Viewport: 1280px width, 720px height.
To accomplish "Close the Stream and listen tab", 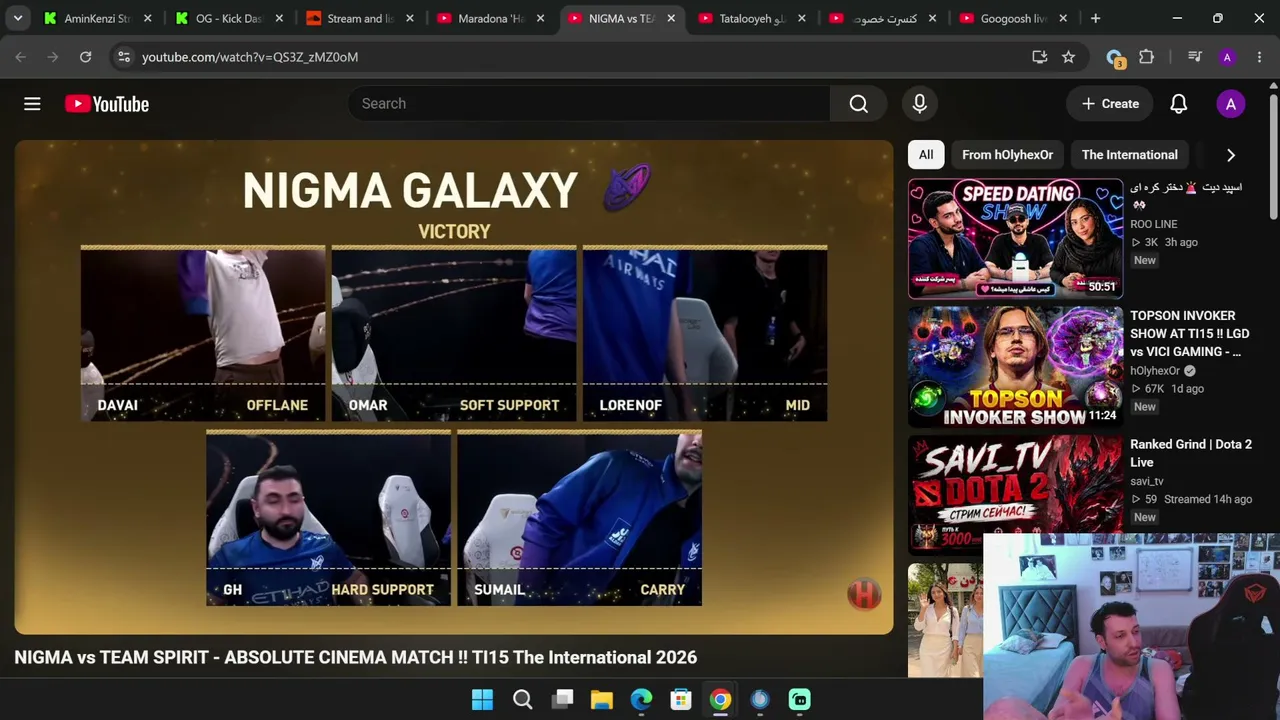I will (410, 18).
